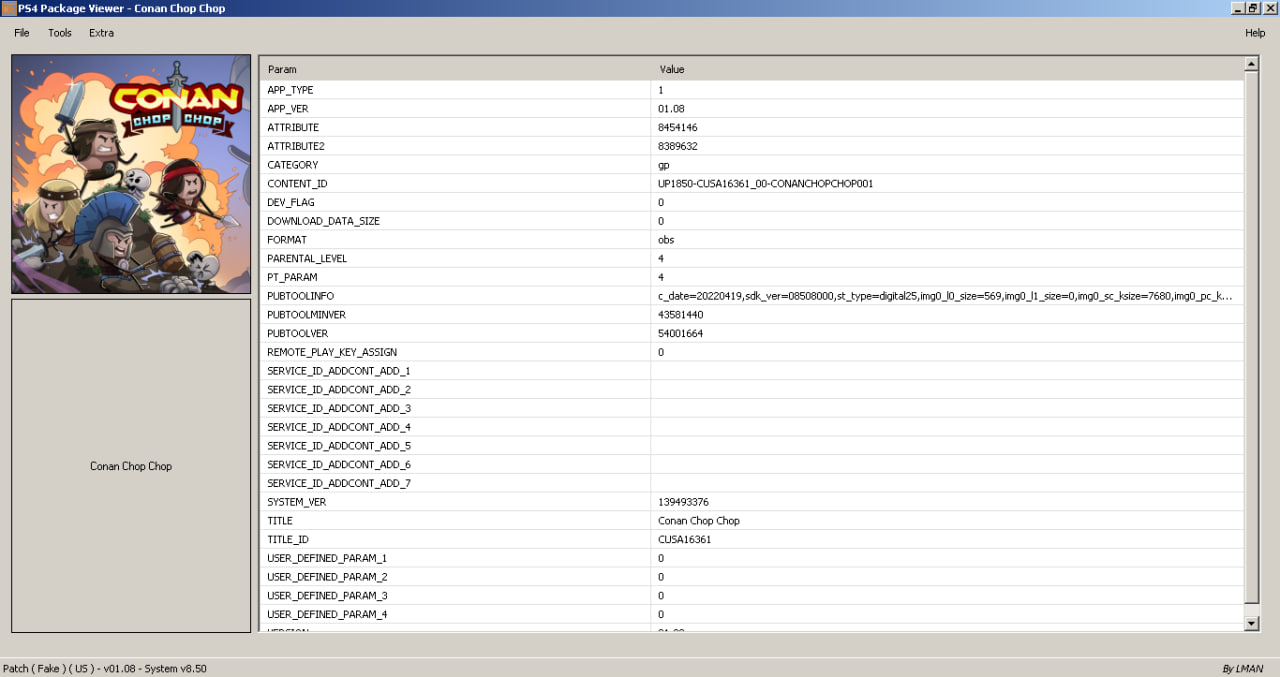The image size is (1280, 677).
Task: Click the value 43581440
Action: coord(680,315)
